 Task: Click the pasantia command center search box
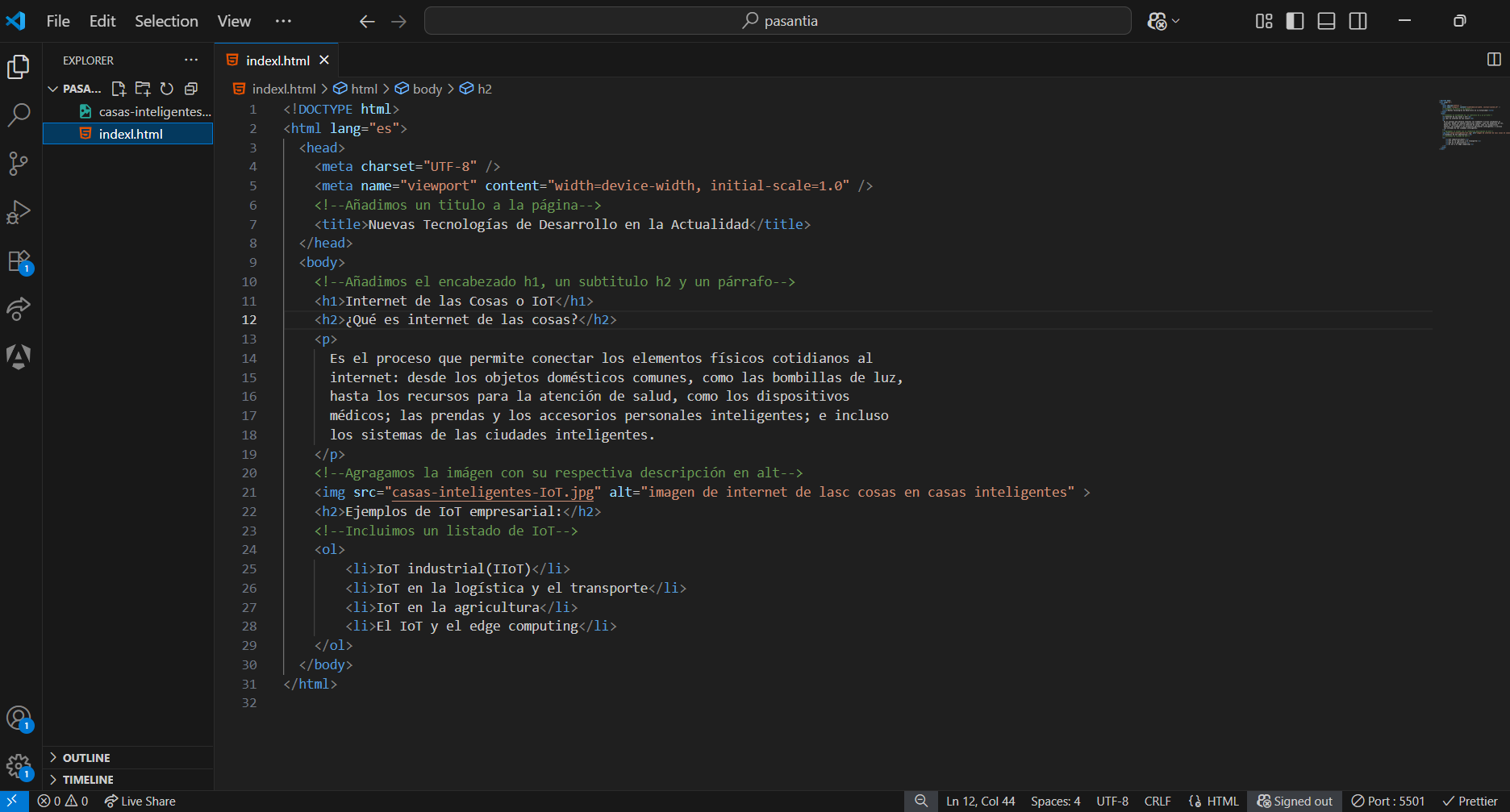coord(778,21)
